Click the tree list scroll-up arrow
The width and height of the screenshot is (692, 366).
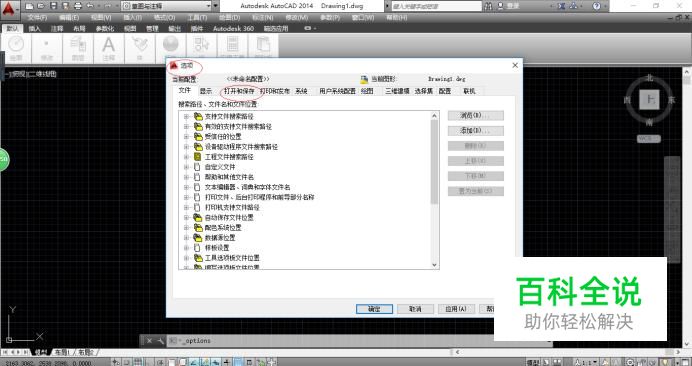point(434,116)
